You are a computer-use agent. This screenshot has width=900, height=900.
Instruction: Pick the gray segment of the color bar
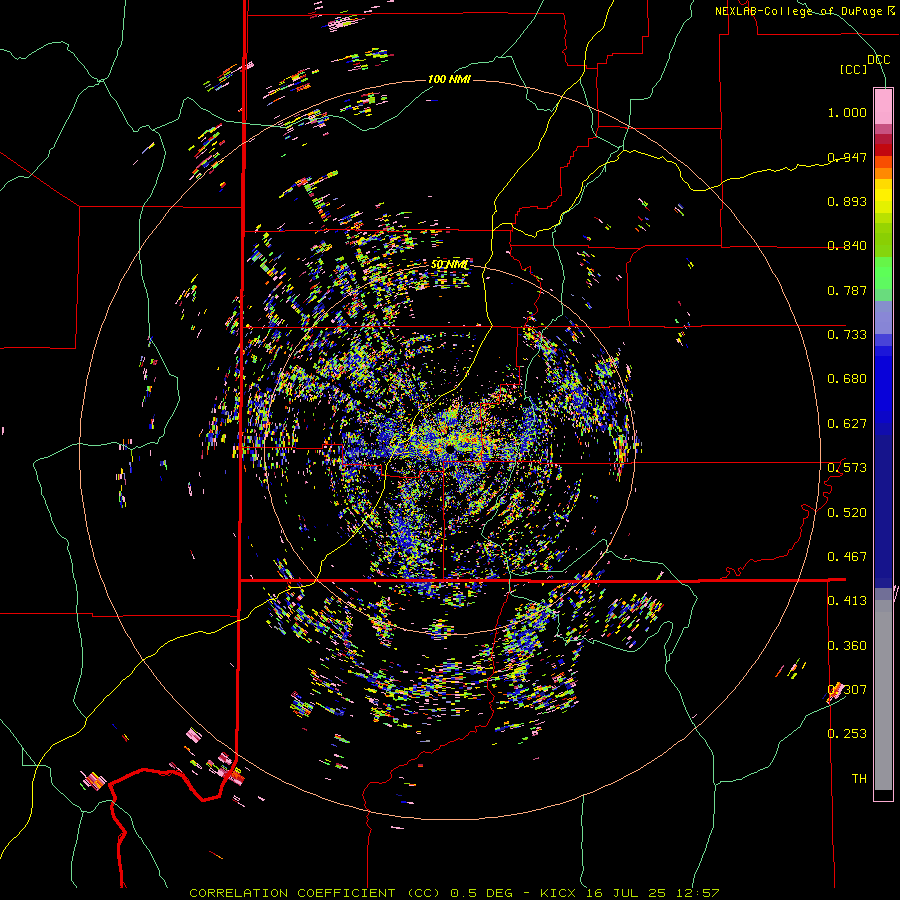[883, 695]
